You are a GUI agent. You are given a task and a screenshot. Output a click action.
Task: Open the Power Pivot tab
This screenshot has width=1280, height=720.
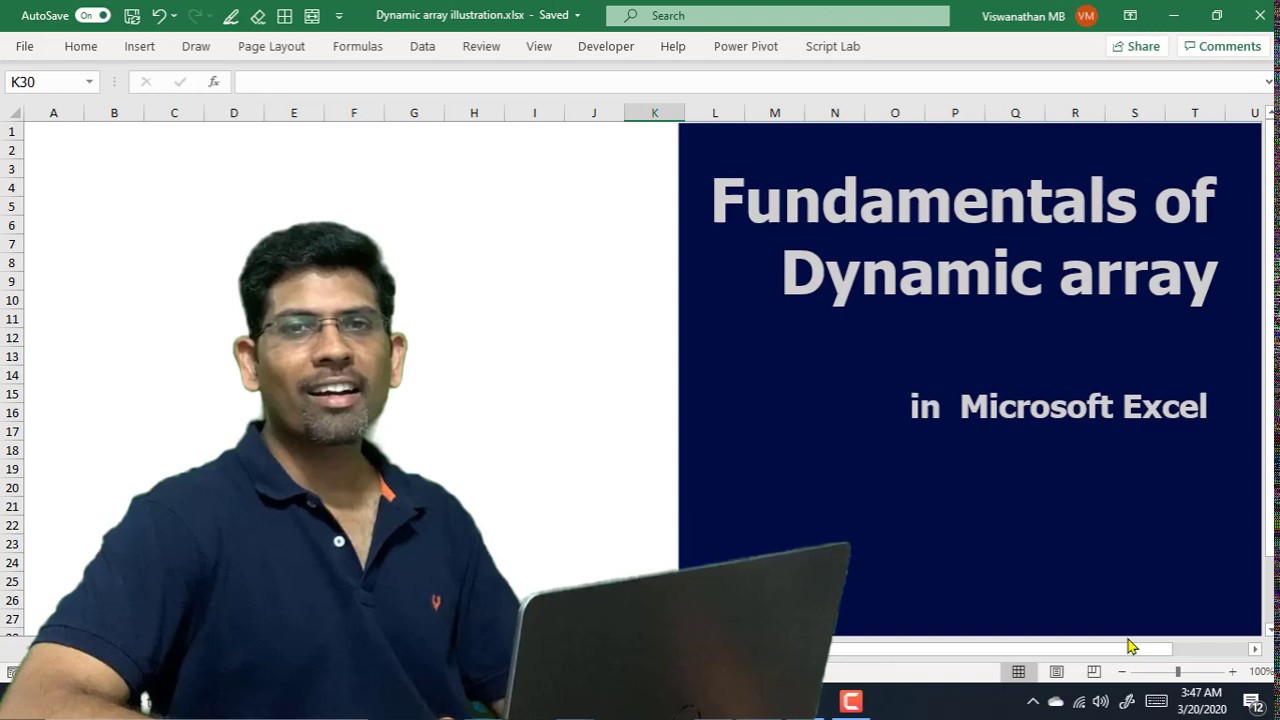746,46
